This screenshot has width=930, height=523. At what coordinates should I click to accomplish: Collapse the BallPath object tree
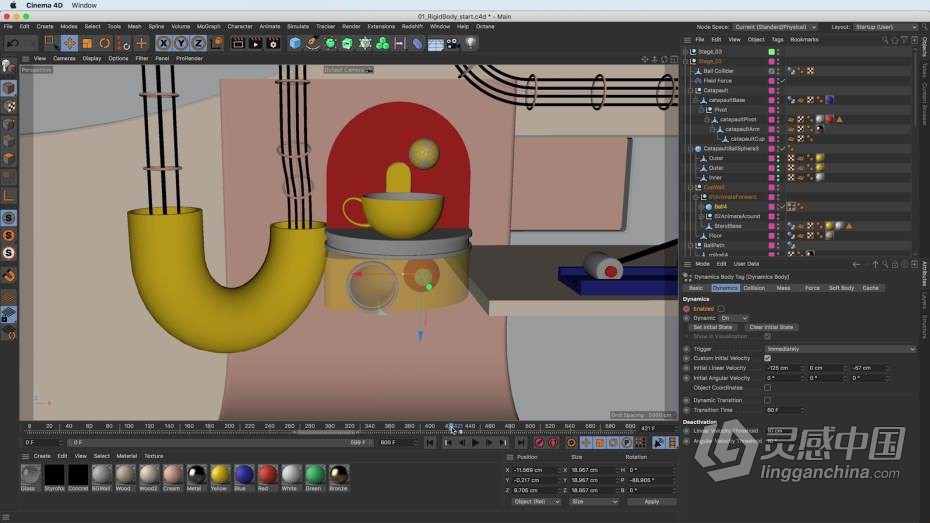pyautogui.click(x=691, y=245)
